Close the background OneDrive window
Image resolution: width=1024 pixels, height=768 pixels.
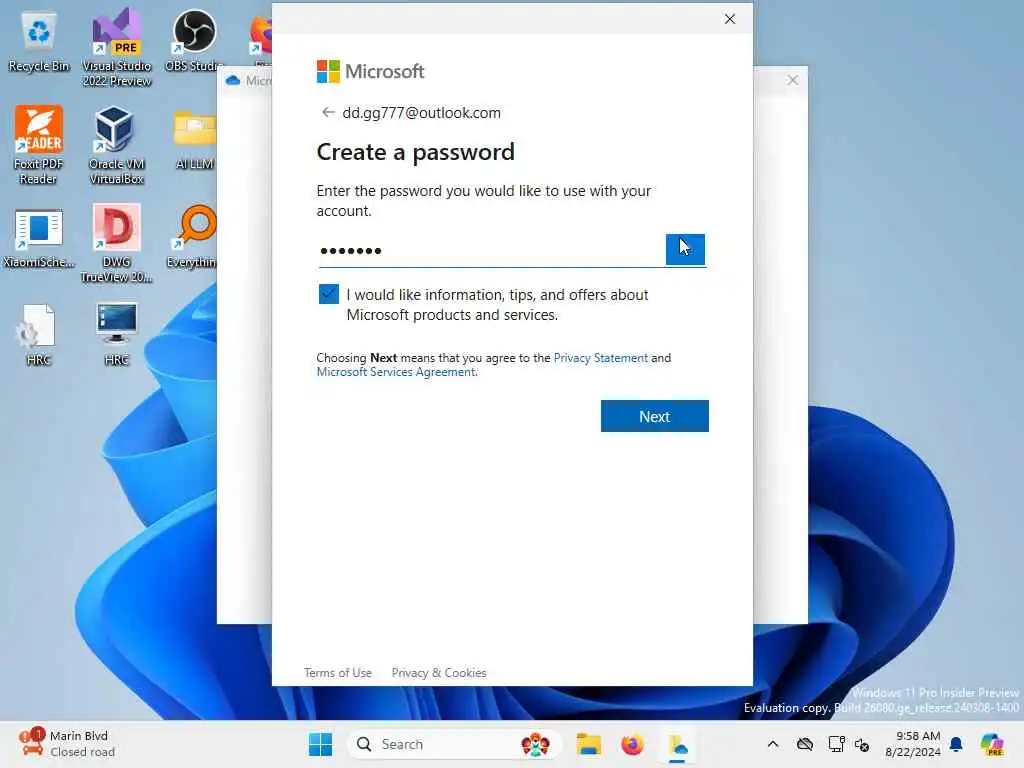(x=792, y=80)
